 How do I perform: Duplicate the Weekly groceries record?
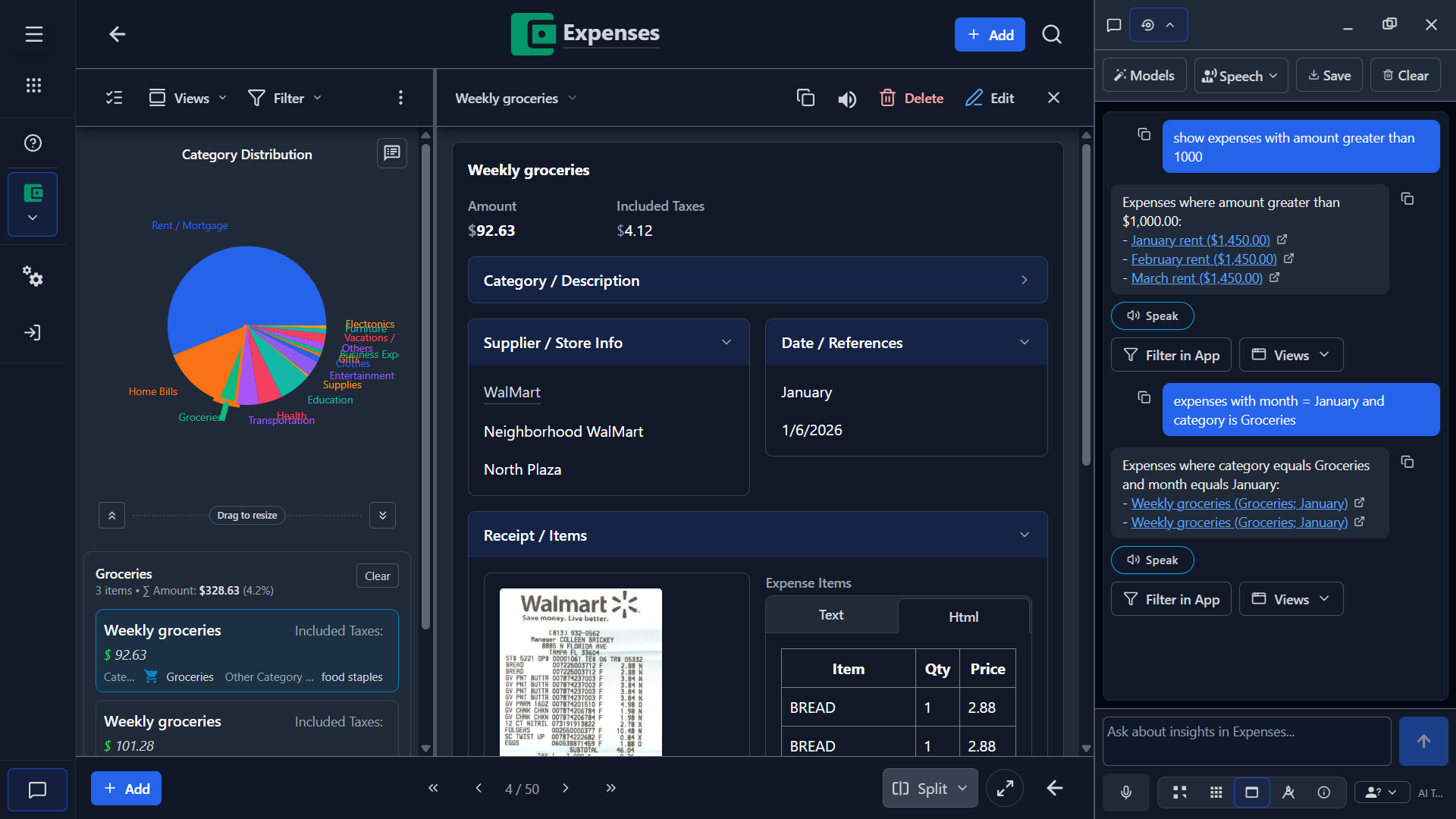805,98
